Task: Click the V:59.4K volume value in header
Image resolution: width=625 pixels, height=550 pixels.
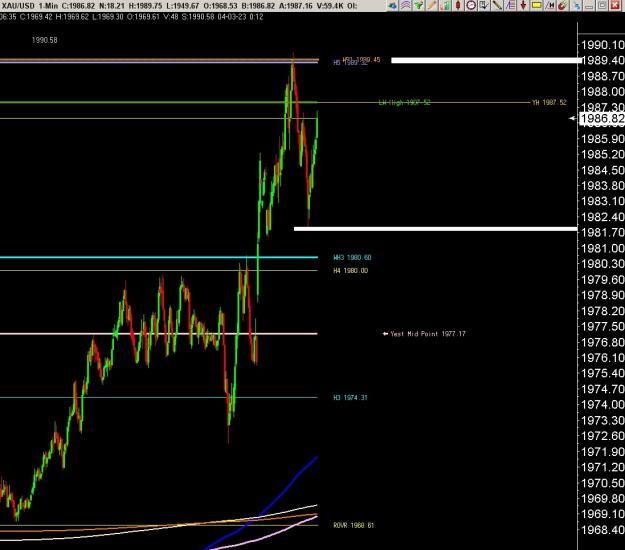Action: tap(328, 6)
